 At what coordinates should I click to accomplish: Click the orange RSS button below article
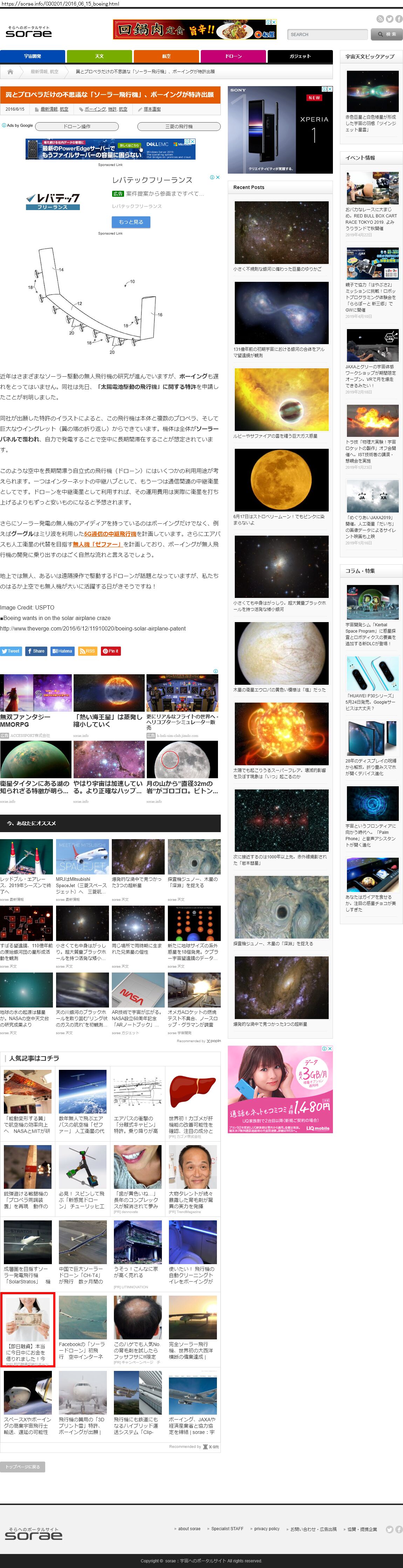[x=87, y=651]
